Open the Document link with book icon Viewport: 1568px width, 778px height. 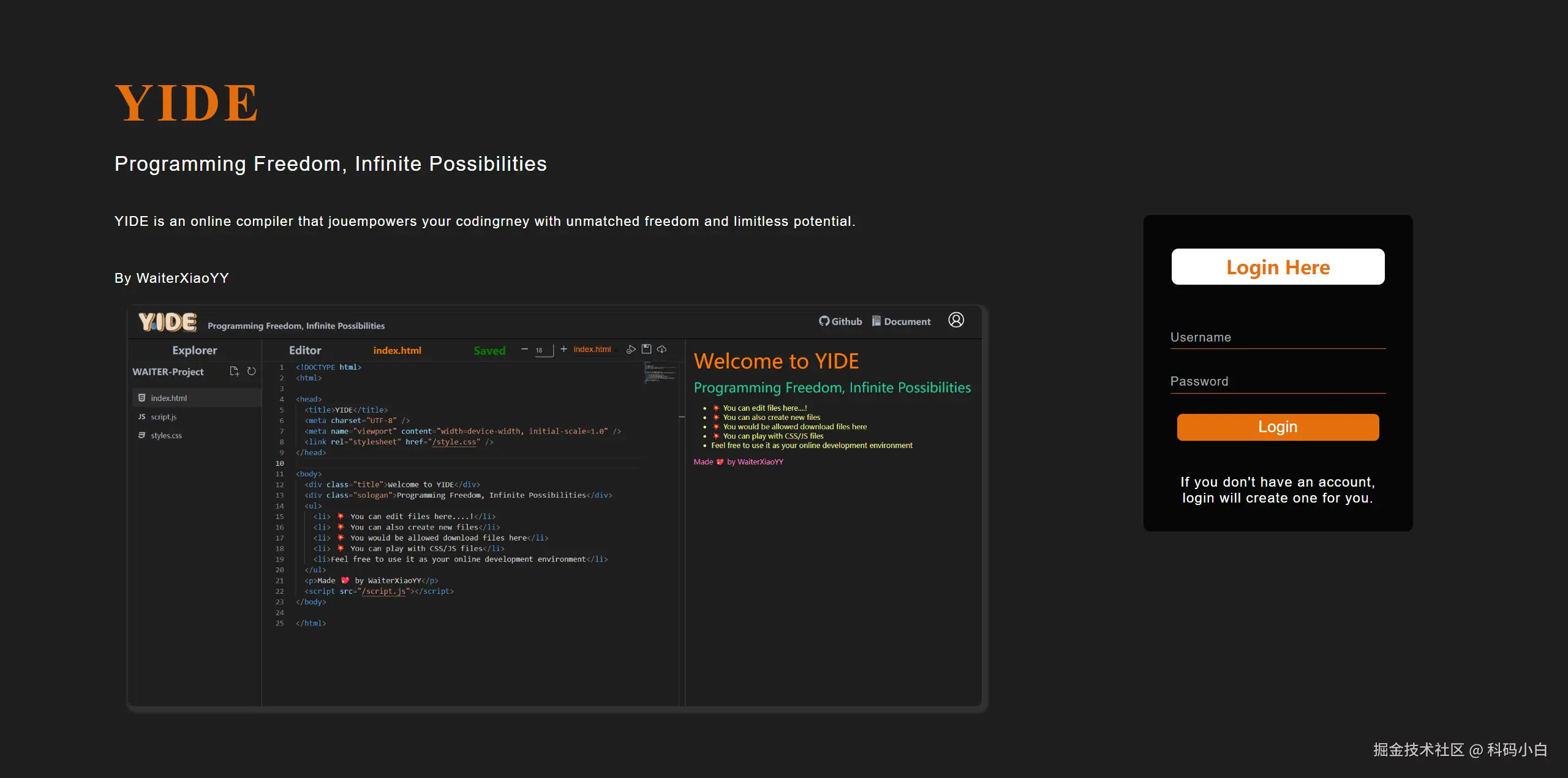click(x=901, y=321)
